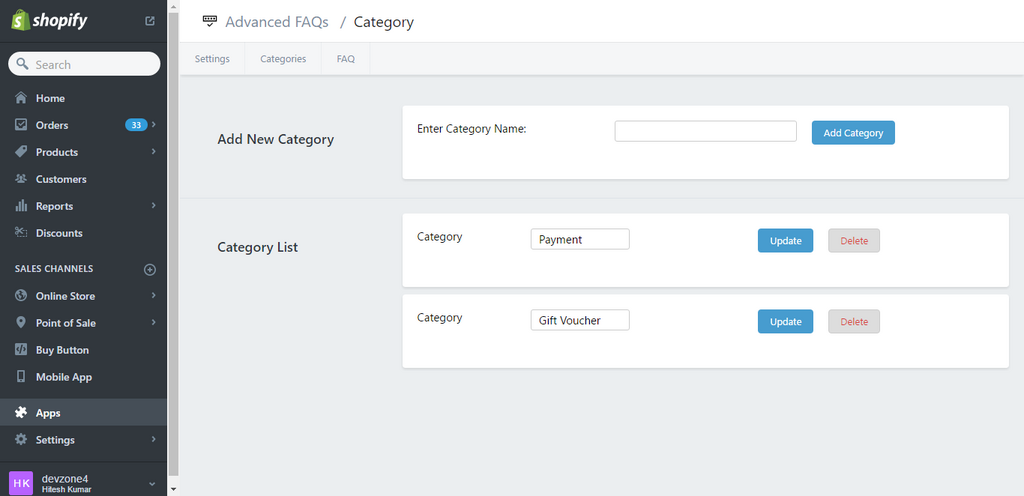The width and height of the screenshot is (1024, 496).
Task: Open Apps via the puzzle piece icon
Action: (x=22, y=412)
